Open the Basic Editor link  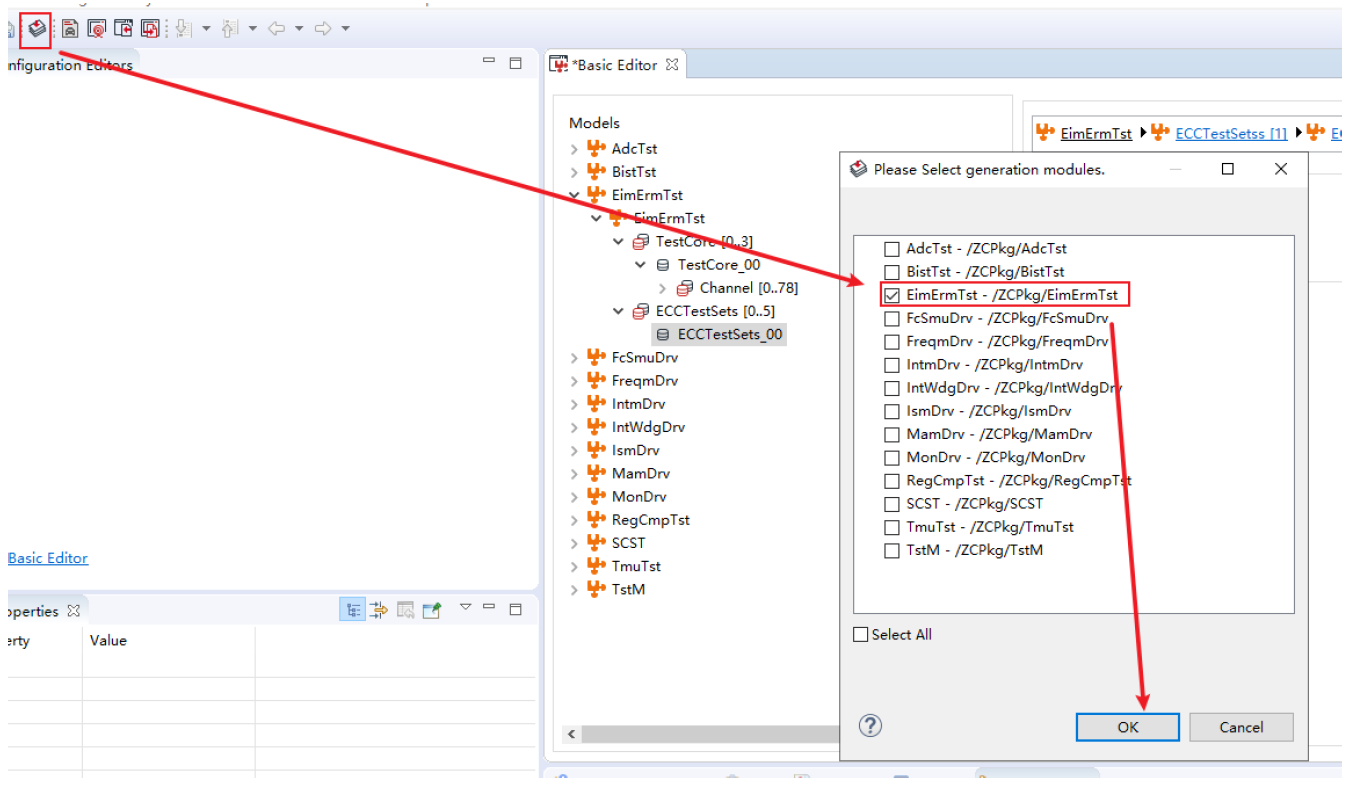(48, 558)
